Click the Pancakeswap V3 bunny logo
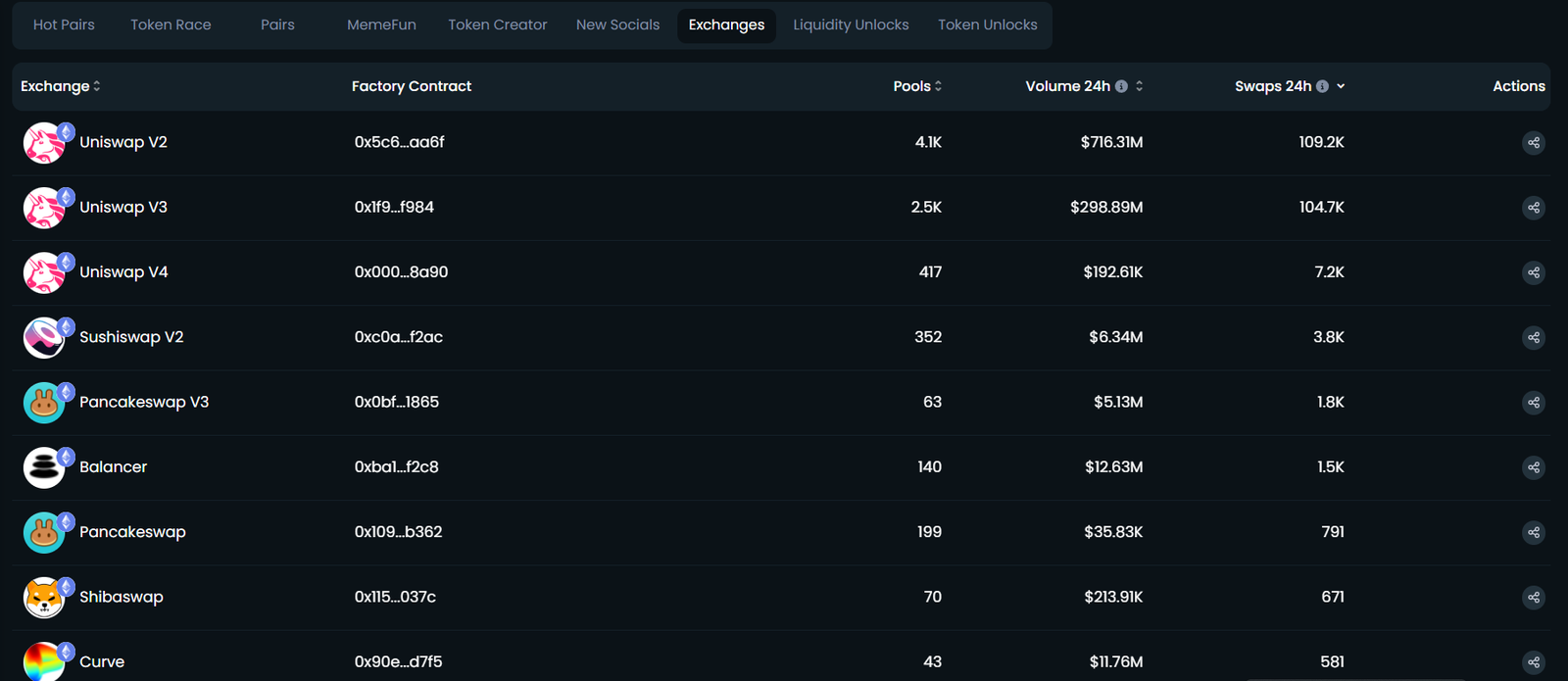Screen dimensions: 1568x681 click(44, 403)
